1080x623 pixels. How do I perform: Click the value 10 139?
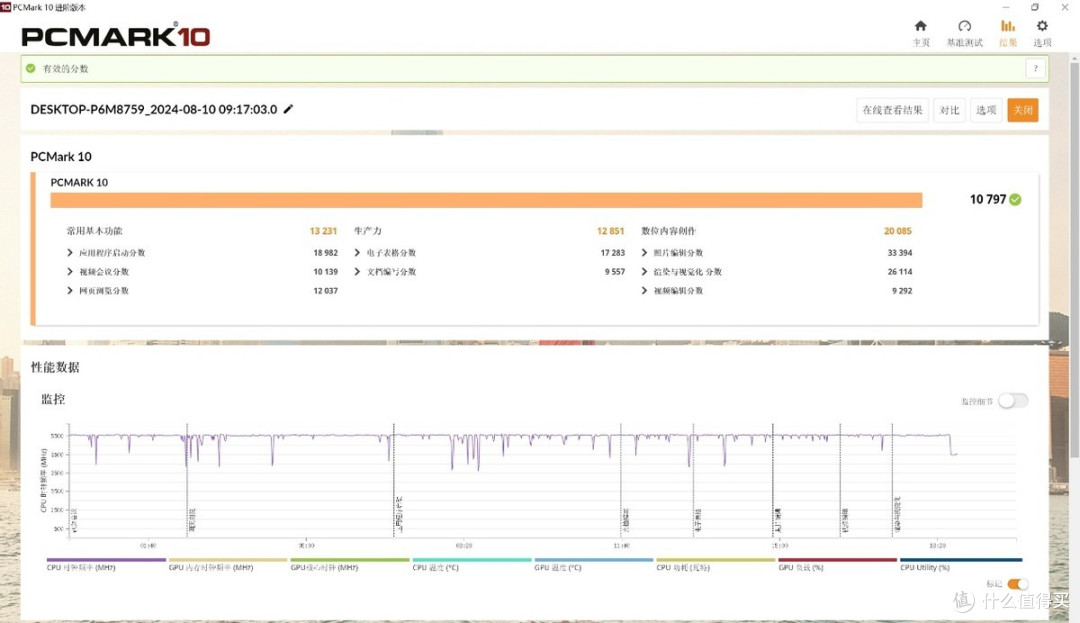[325, 271]
